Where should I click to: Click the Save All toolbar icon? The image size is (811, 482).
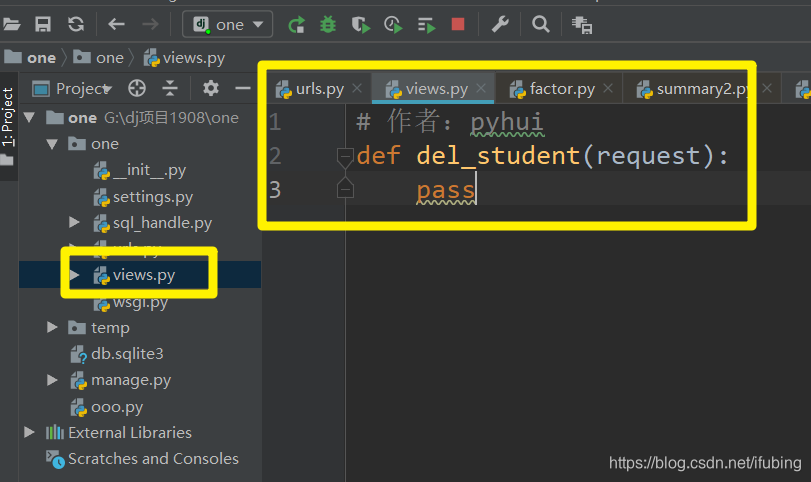43,24
